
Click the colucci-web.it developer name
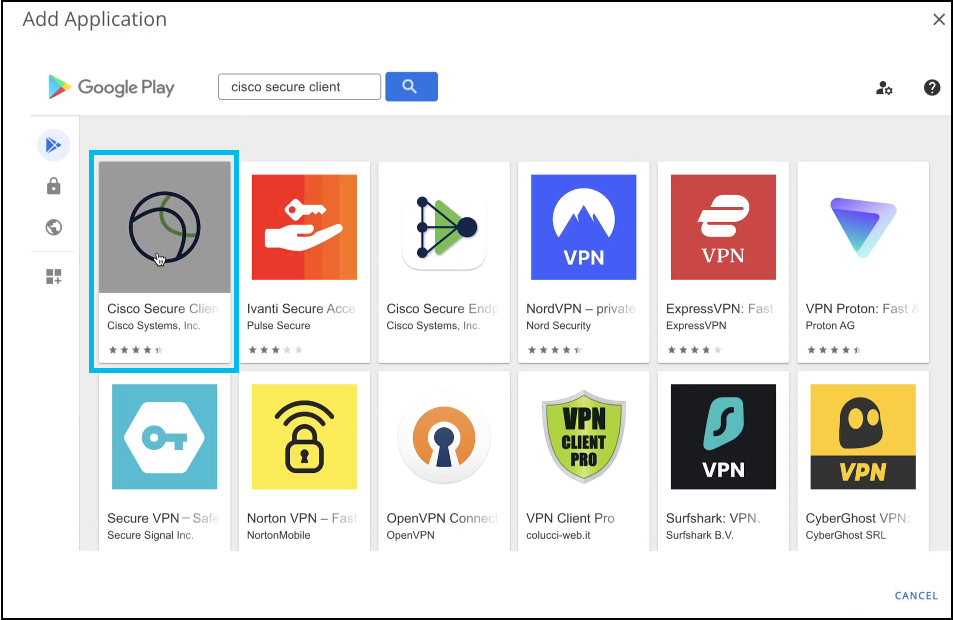[559, 536]
